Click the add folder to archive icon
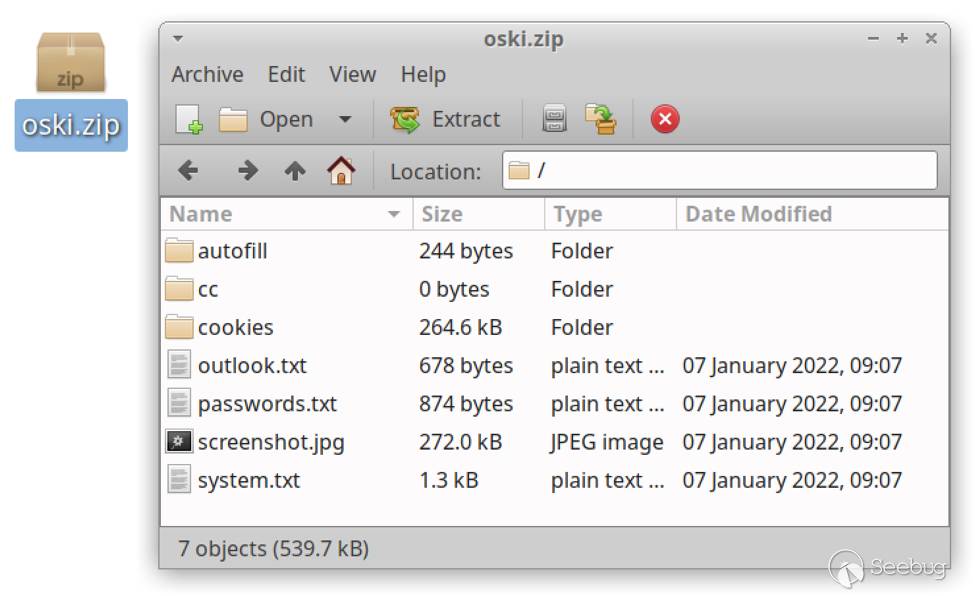Image resolution: width=975 pixels, height=596 pixels. [601, 120]
